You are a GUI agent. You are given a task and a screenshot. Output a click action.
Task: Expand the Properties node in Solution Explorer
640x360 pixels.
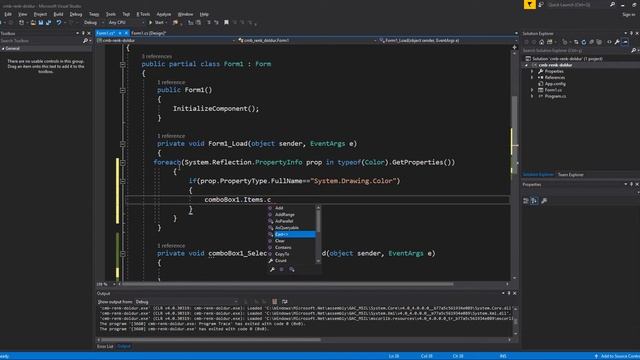(532, 71)
